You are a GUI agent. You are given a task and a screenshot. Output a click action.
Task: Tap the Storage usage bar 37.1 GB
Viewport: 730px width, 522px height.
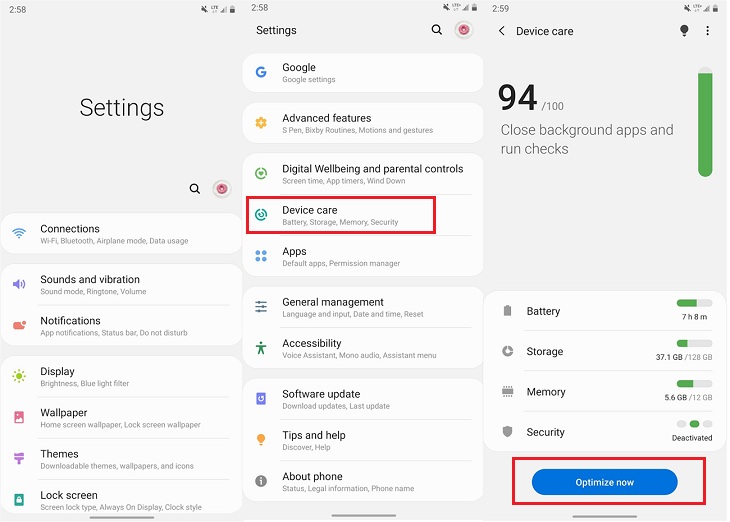[x=694, y=344]
